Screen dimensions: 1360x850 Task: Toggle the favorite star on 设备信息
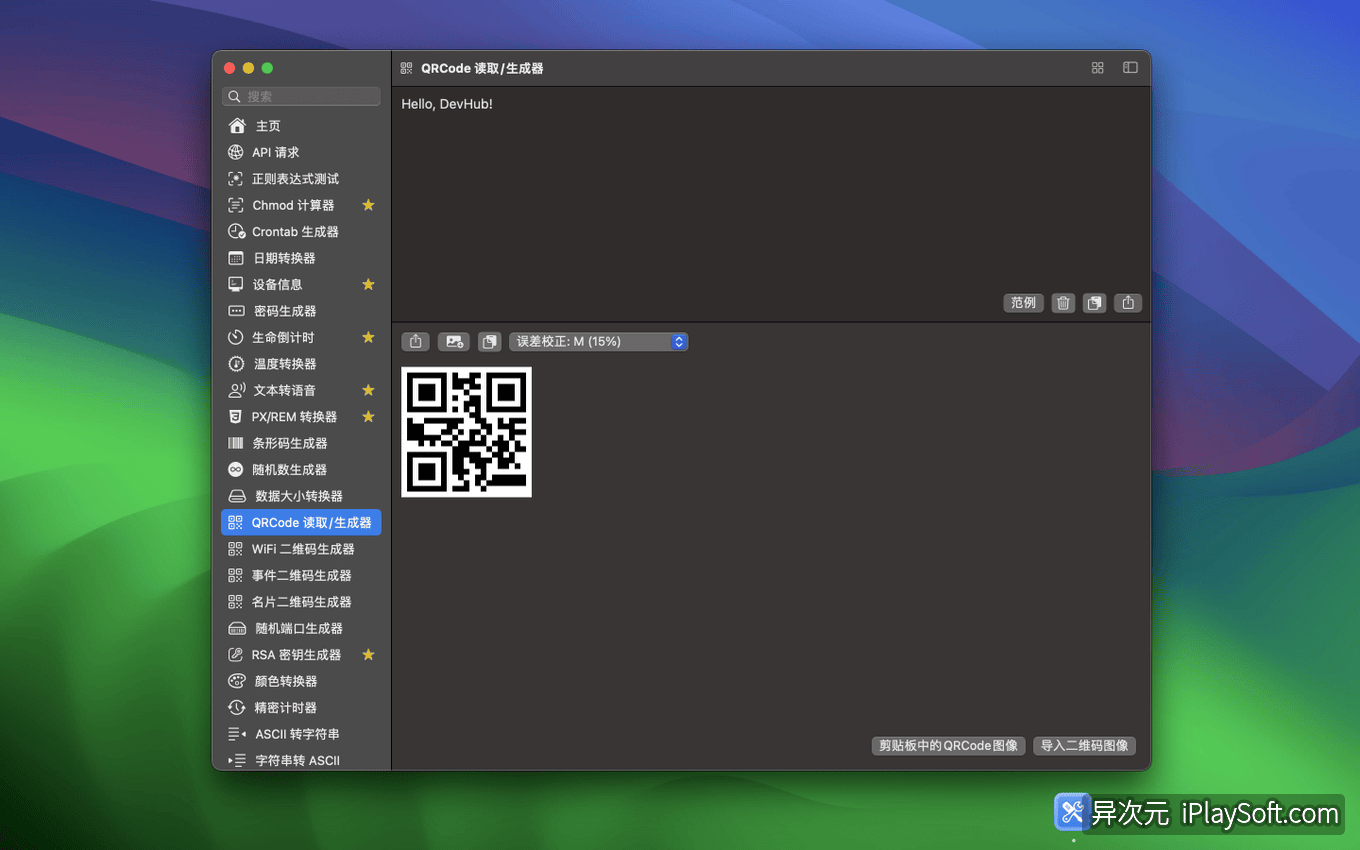[368, 284]
